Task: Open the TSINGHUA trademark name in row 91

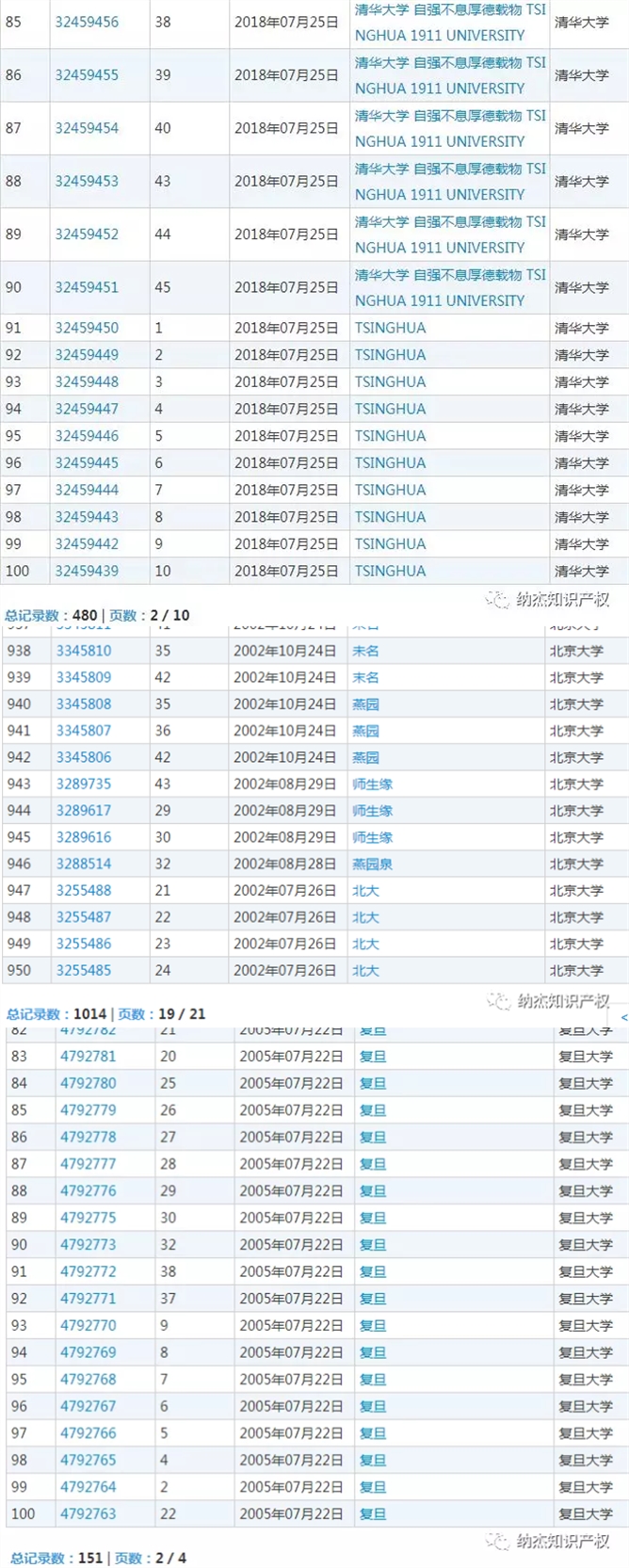Action: coord(390,328)
